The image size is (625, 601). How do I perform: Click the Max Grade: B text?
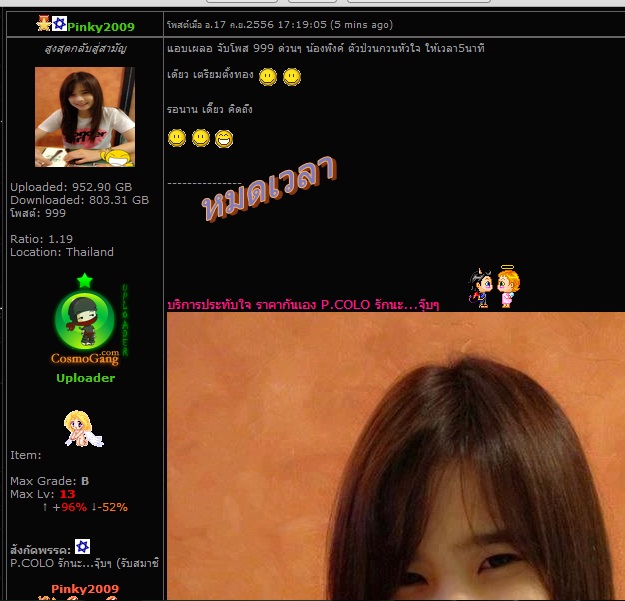(49, 481)
